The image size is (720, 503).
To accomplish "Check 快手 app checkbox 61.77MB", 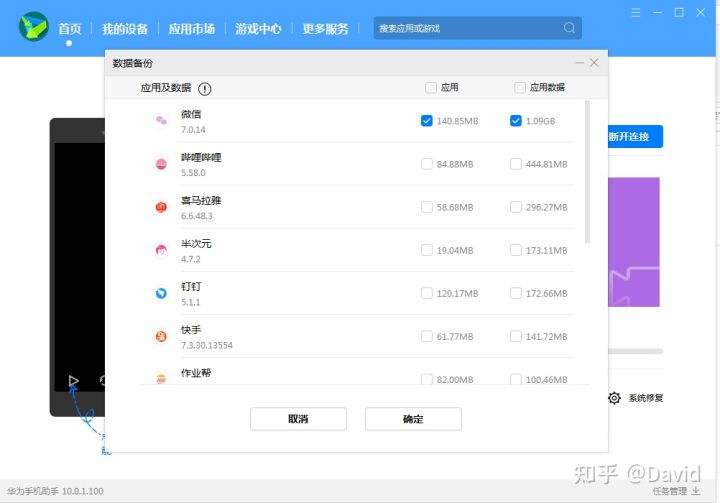I will tap(427, 336).
